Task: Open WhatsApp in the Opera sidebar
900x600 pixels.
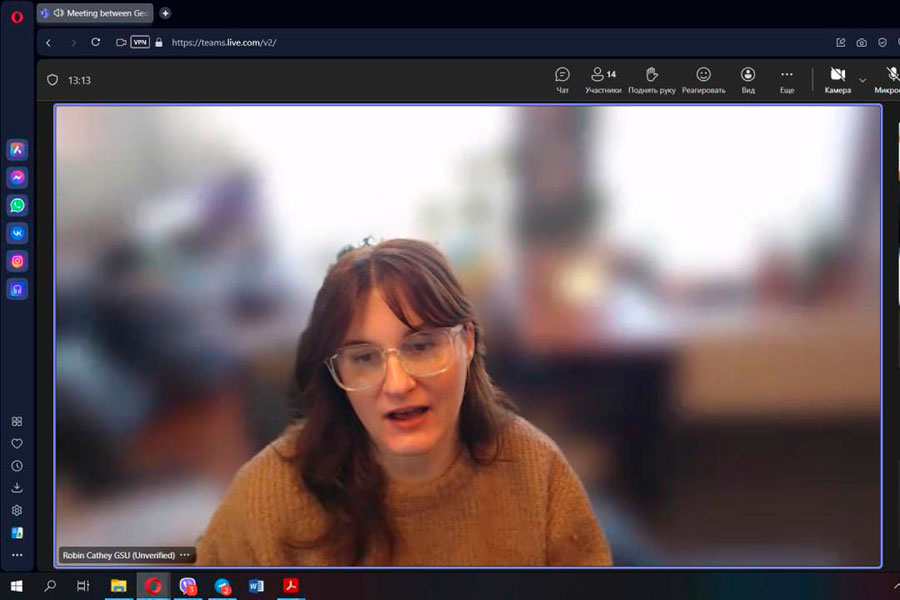Action: pyautogui.click(x=17, y=205)
